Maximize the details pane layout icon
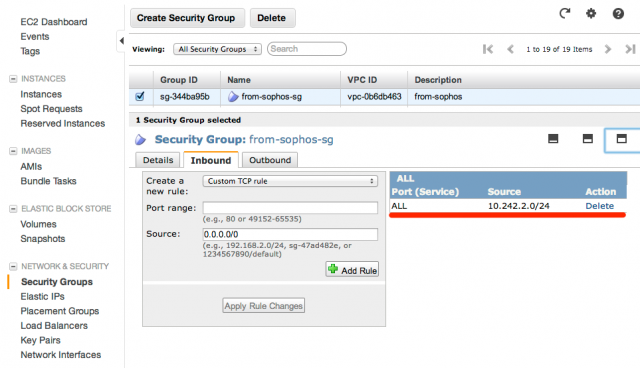Viewport: 640px width, 368px height. pos(621,139)
